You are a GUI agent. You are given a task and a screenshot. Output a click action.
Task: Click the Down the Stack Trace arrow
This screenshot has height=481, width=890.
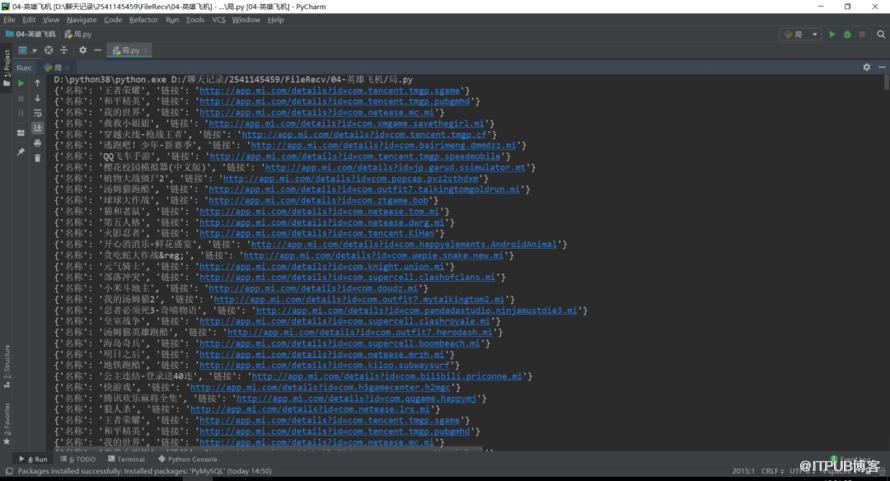pos(37,98)
